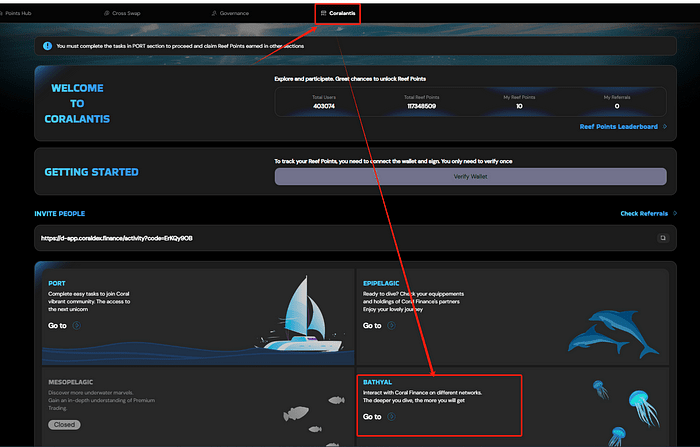The width and height of the screenshot is (700, 447).
Task: Click the Cross Swap tab icon
Action: click(x=107, y=13)
